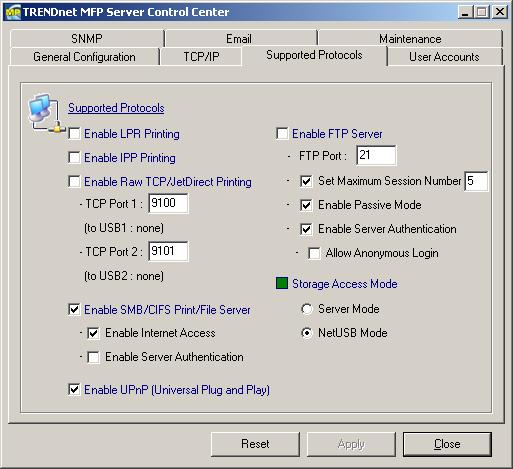Enable Raw TCP/JetDirect Printing
Image resolution: width=513 pixels, height=469 pixels.
click(74, 182)
